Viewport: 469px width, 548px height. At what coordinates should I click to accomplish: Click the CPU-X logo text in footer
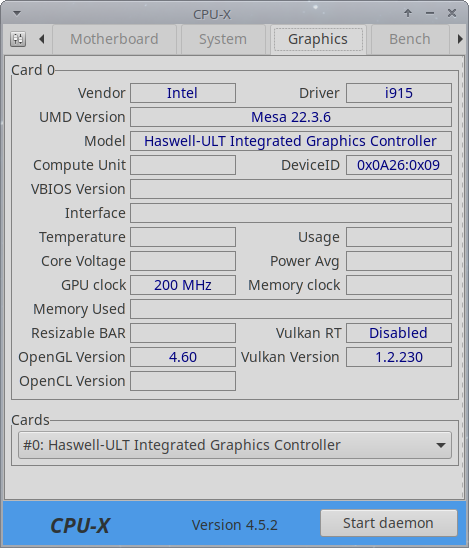pyautogui.click(x=80, y=526)
